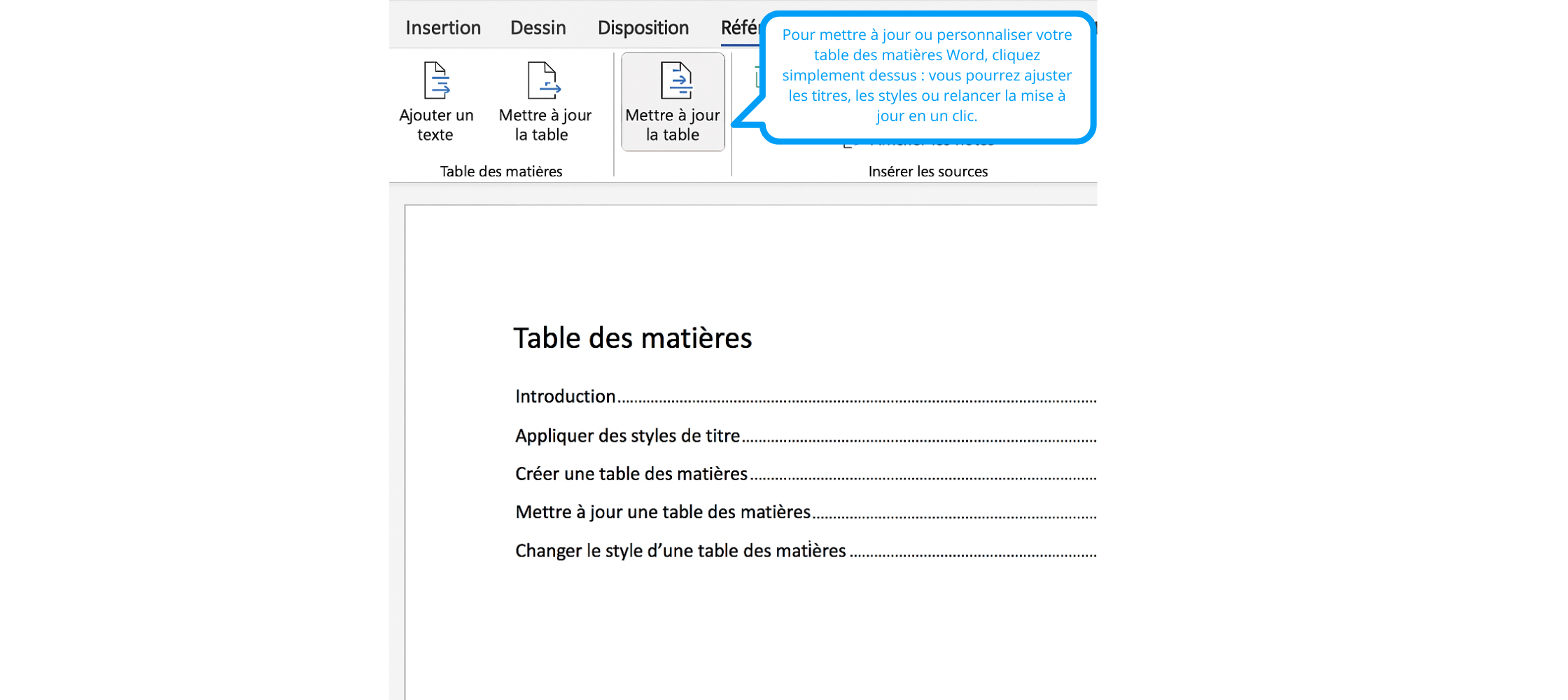Select the Disposition tab
The width and height of the screenshot is (1568, 700).
643,27
